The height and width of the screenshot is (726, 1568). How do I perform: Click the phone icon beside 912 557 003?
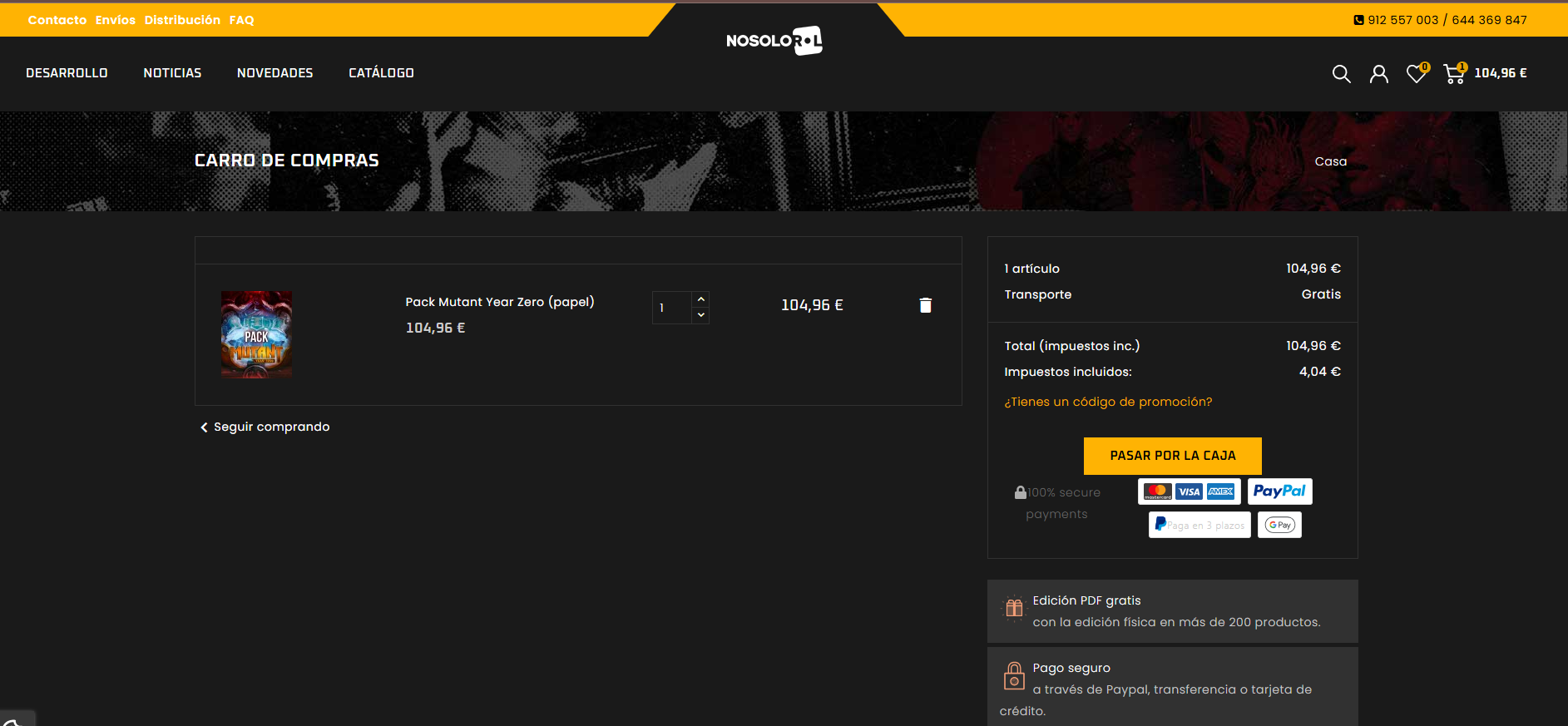point(1358,20)
